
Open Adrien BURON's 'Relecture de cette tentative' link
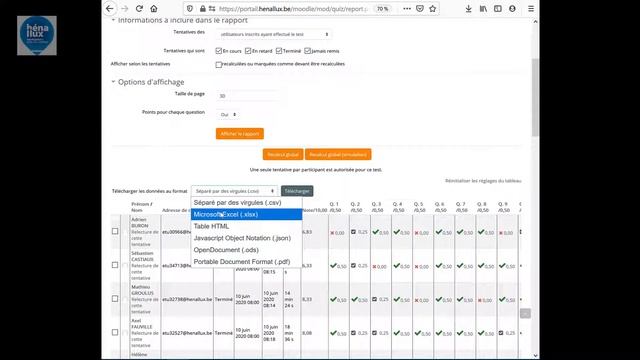(145, 238)
